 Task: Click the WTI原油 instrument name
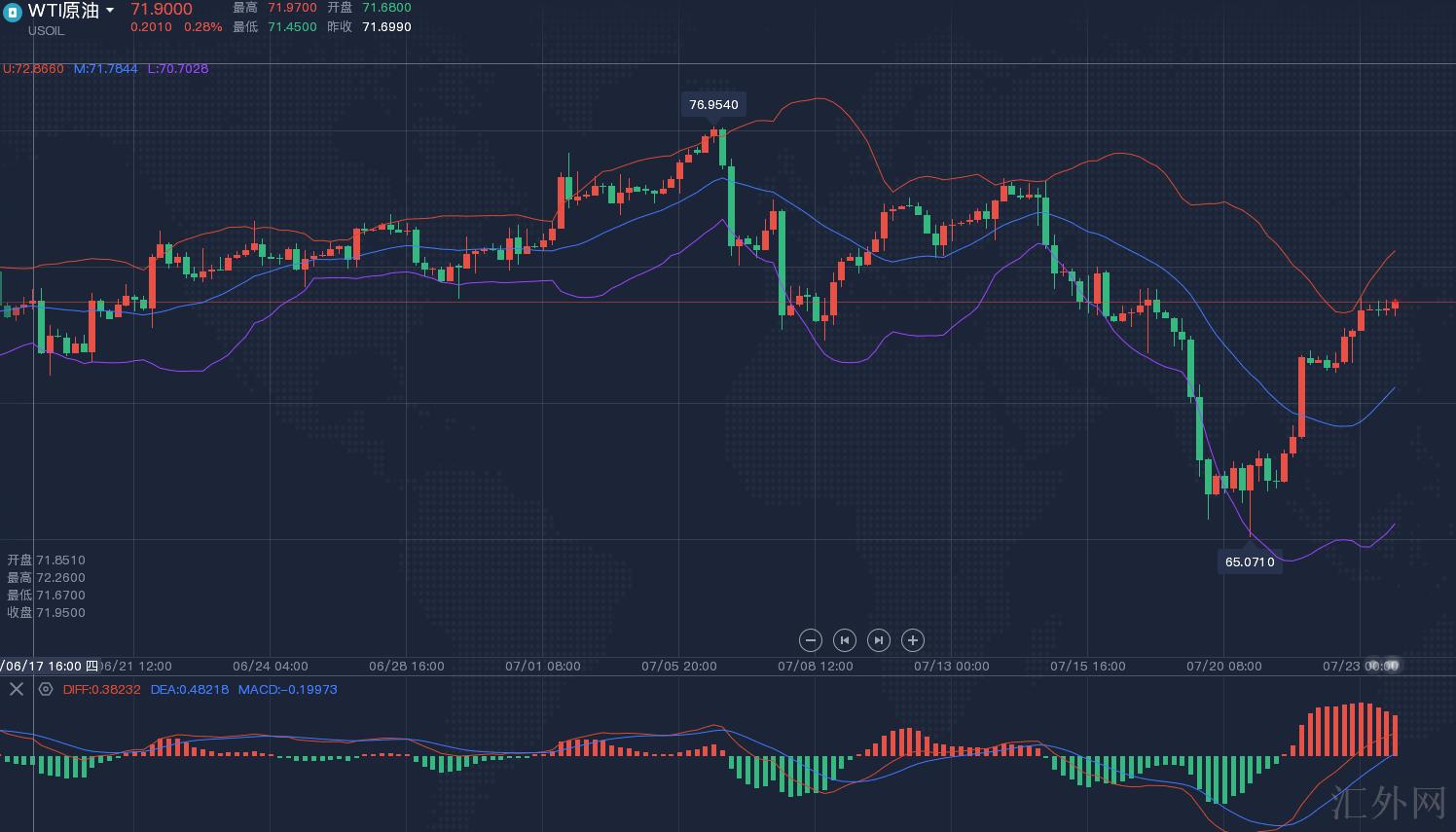click(63, 11)
